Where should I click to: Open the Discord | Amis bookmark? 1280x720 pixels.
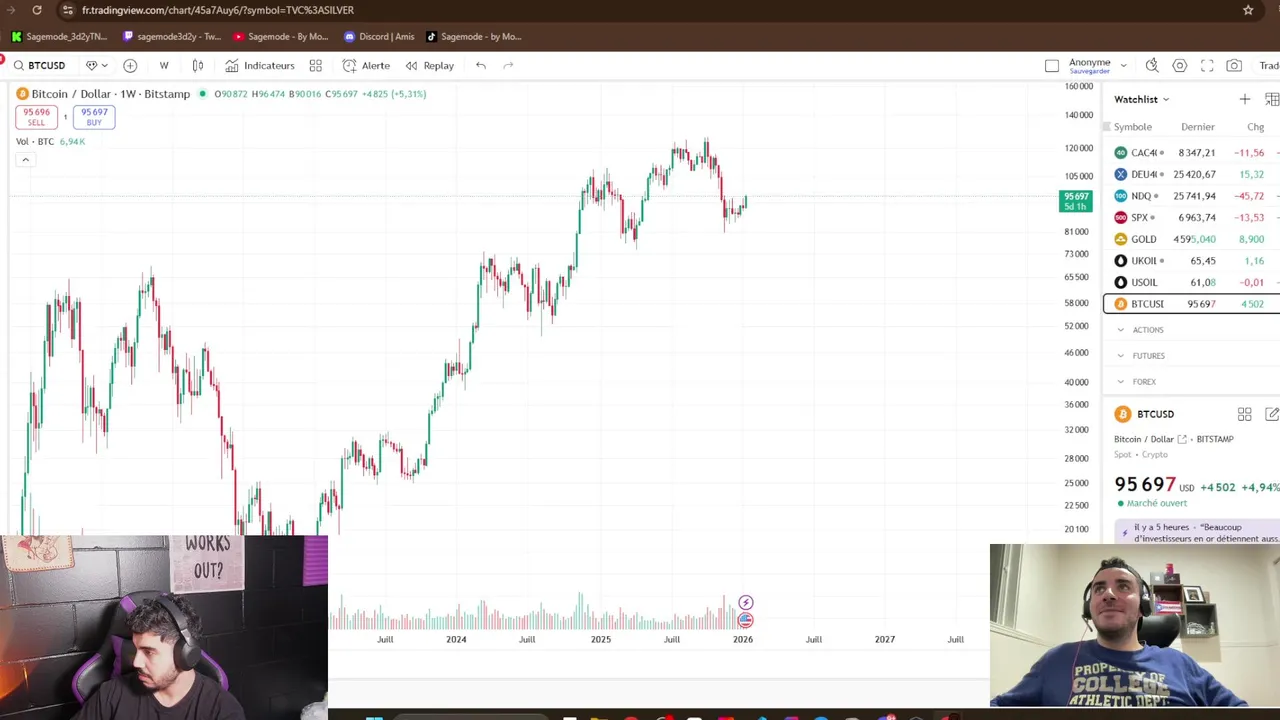[x=378, y=37]
